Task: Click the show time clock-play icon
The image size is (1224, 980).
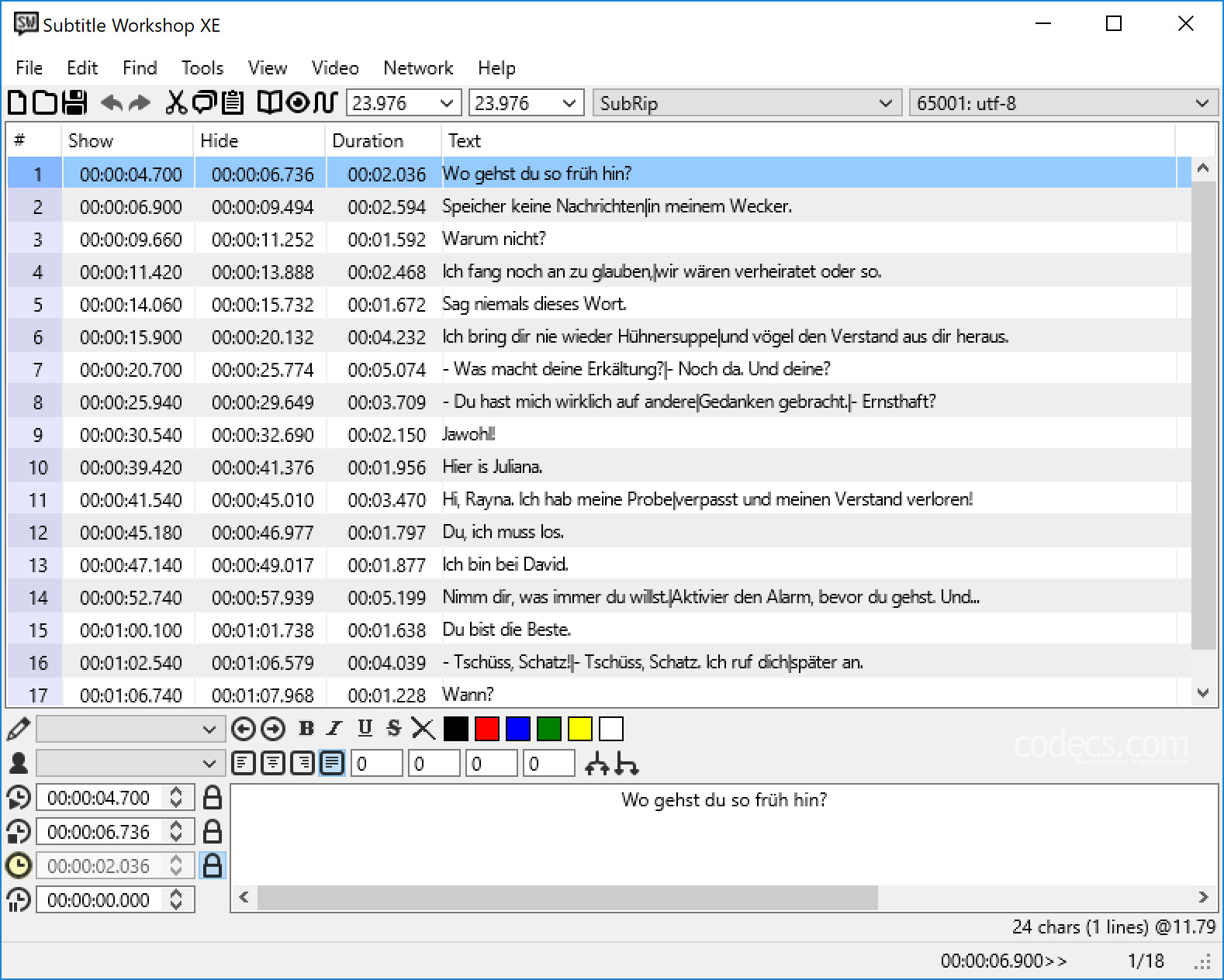Action: (x=18, y=798)
